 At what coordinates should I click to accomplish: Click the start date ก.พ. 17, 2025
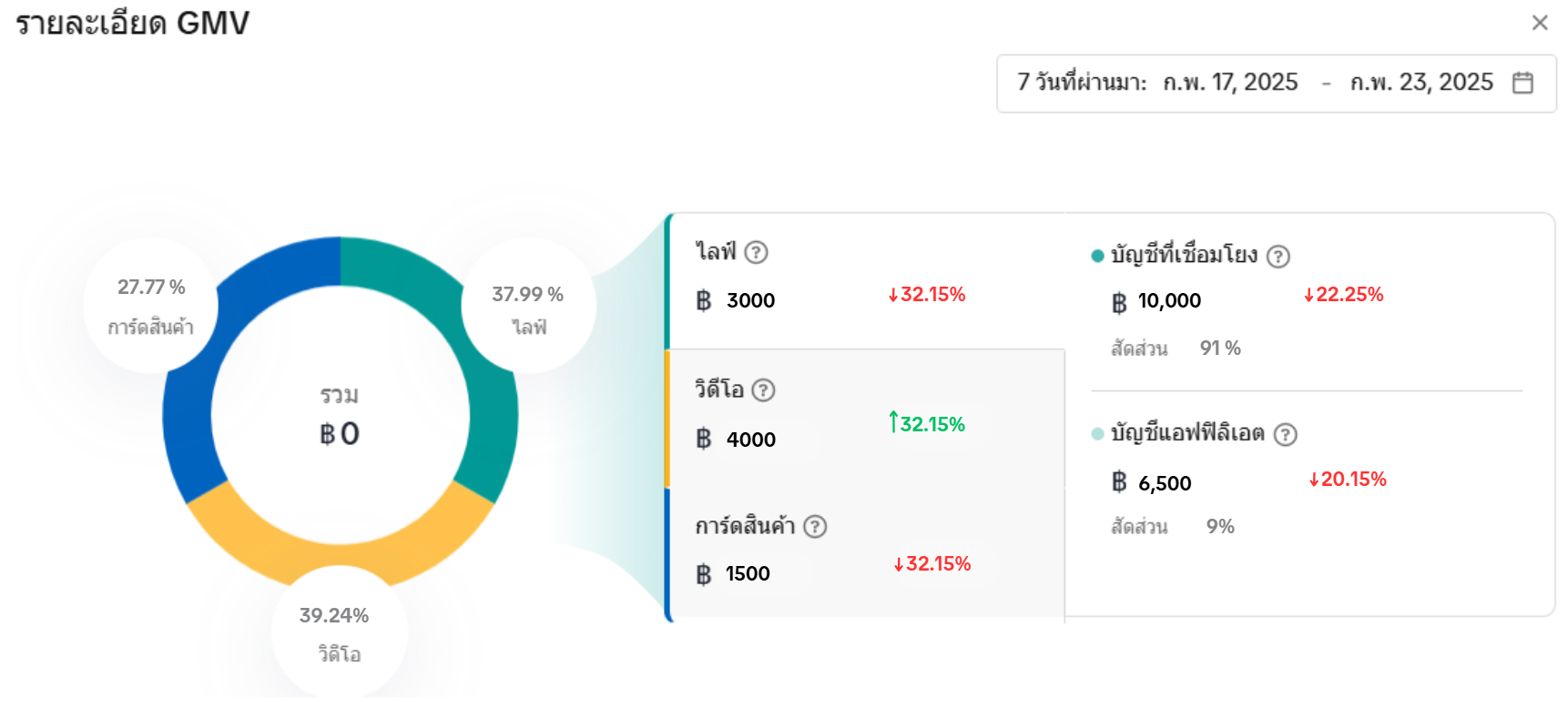pos(1230,83)
